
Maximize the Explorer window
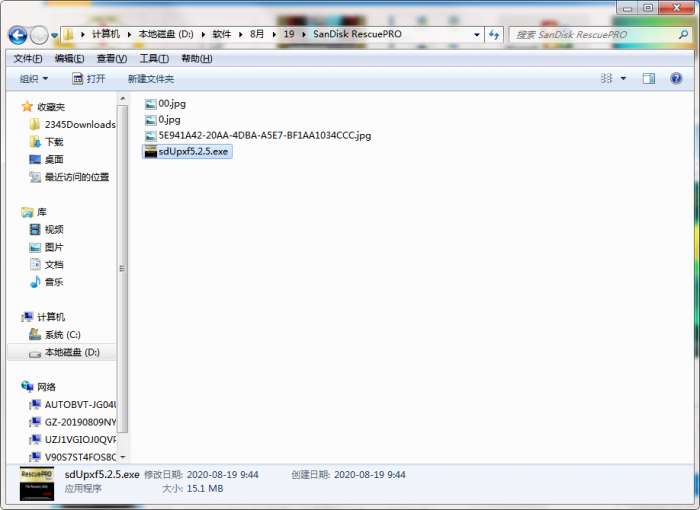tap(648, 8)
